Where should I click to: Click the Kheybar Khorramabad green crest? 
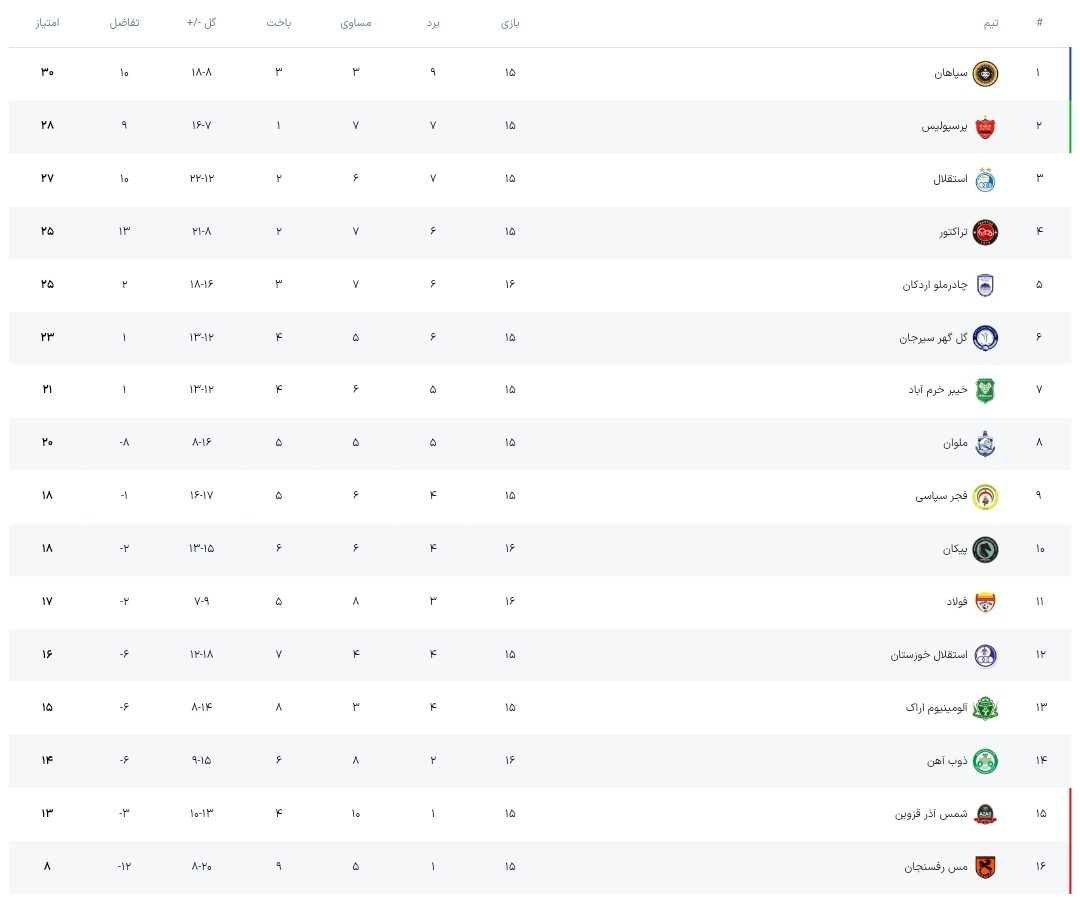click(x=986, y=390)
